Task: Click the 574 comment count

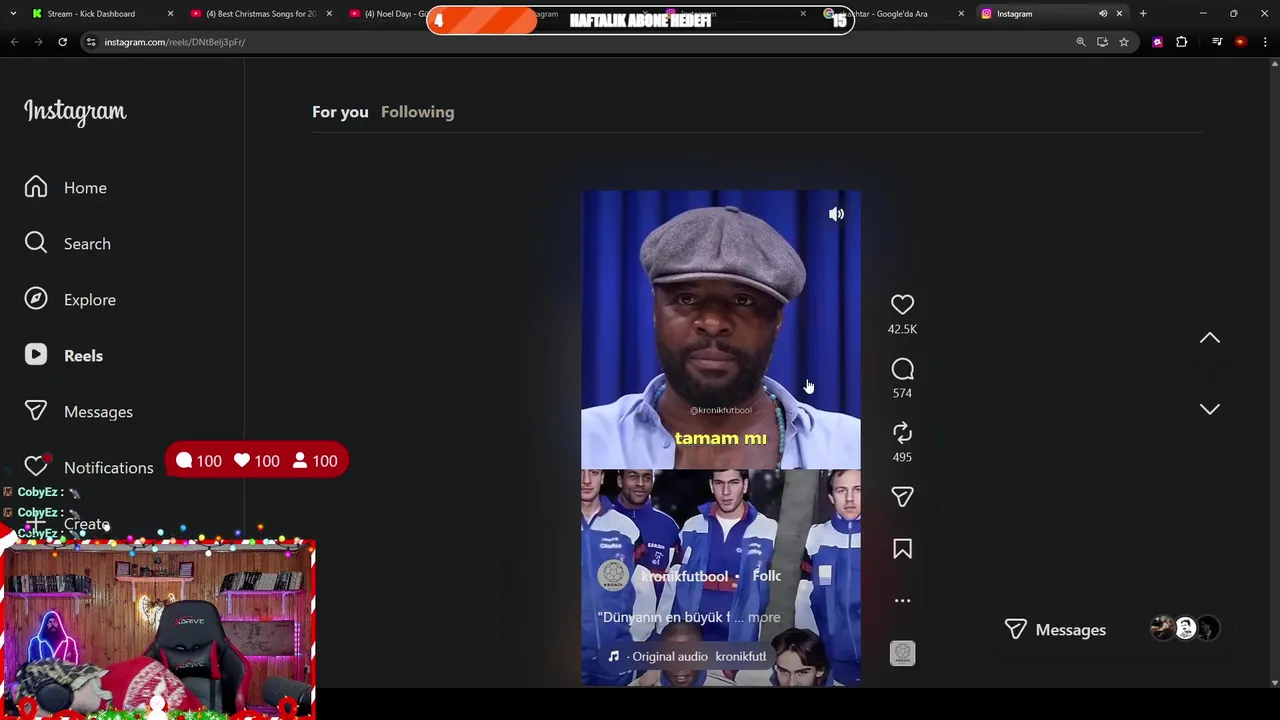Action: point(902,393)
